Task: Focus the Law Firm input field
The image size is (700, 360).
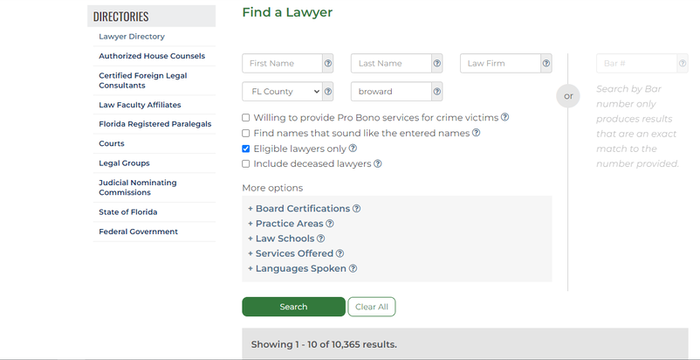Action: (500, 63)
